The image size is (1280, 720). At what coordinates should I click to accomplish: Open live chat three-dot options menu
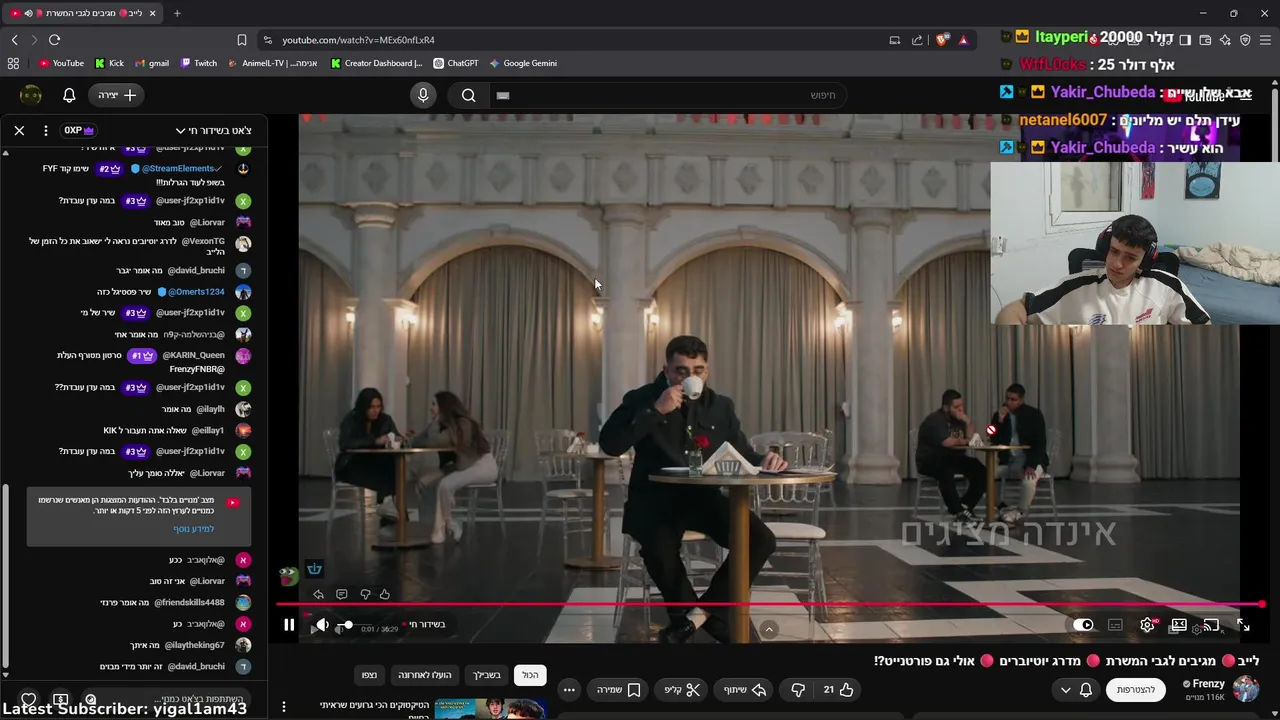46,130
